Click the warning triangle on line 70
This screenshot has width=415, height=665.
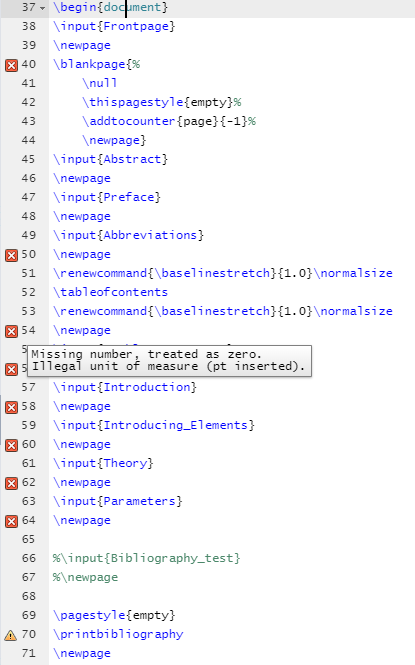pos(11,635)
